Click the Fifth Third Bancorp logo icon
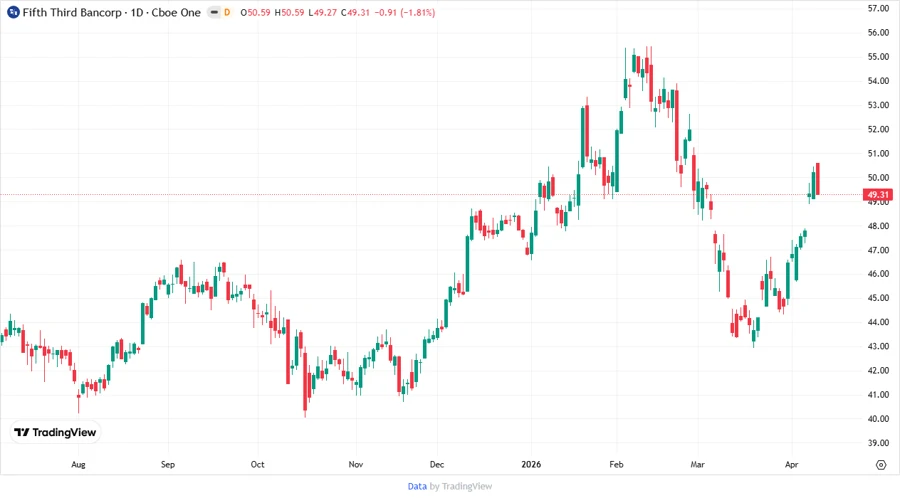Image resolution: width=900 pixels, height=498 pixels. click(x=13, y=12)
